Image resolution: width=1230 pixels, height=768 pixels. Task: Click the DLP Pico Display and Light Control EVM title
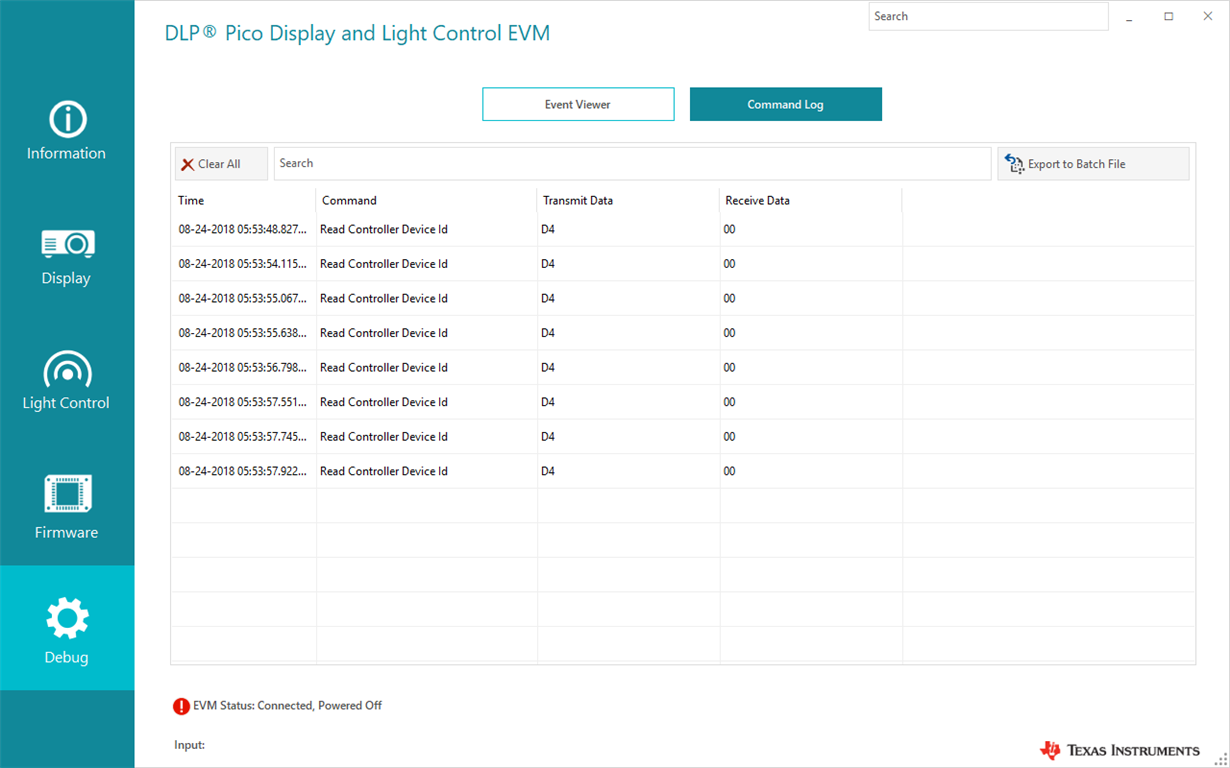[357, 33]
